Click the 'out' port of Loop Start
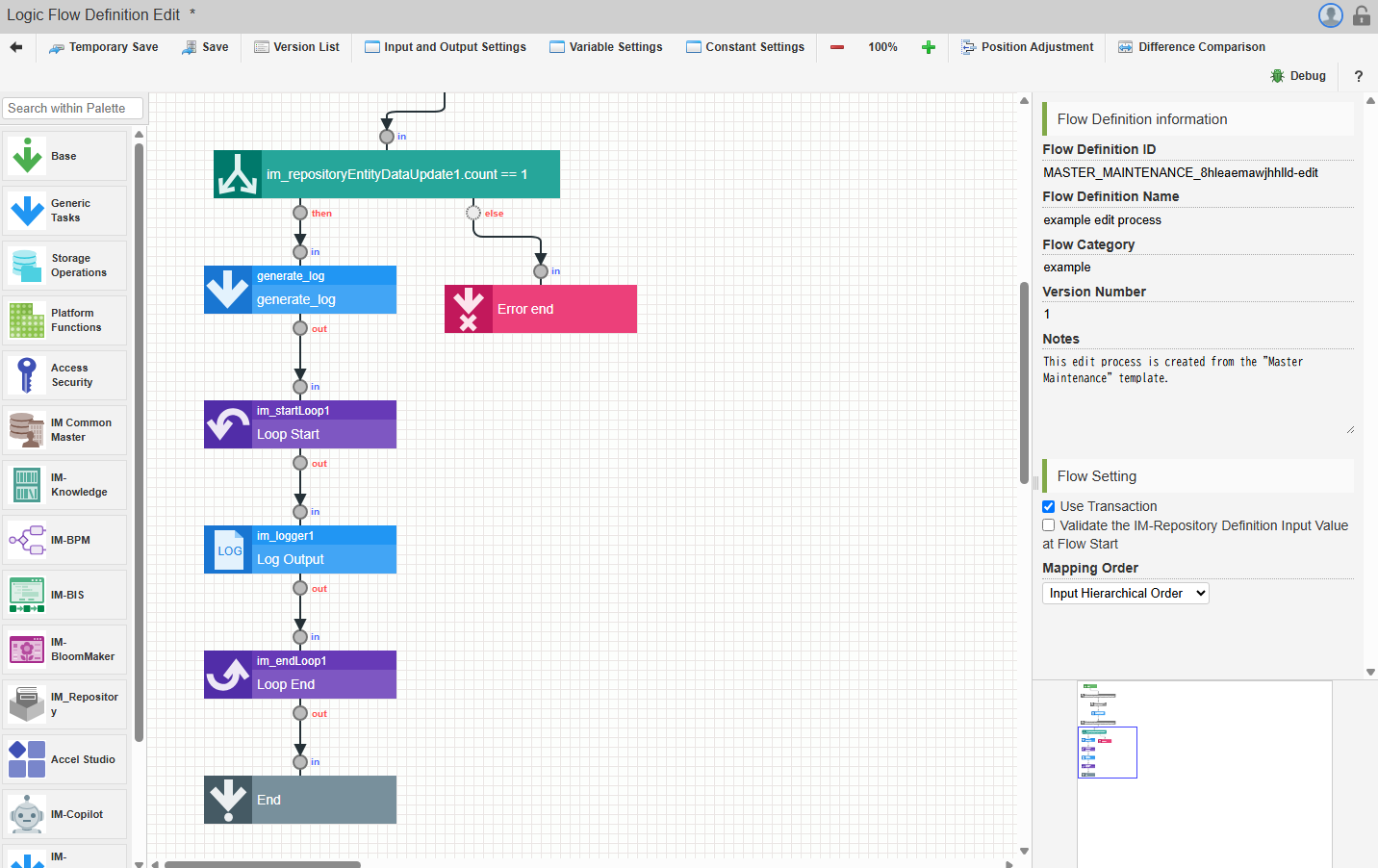The image size is (1378, 868). coord(300,463)
